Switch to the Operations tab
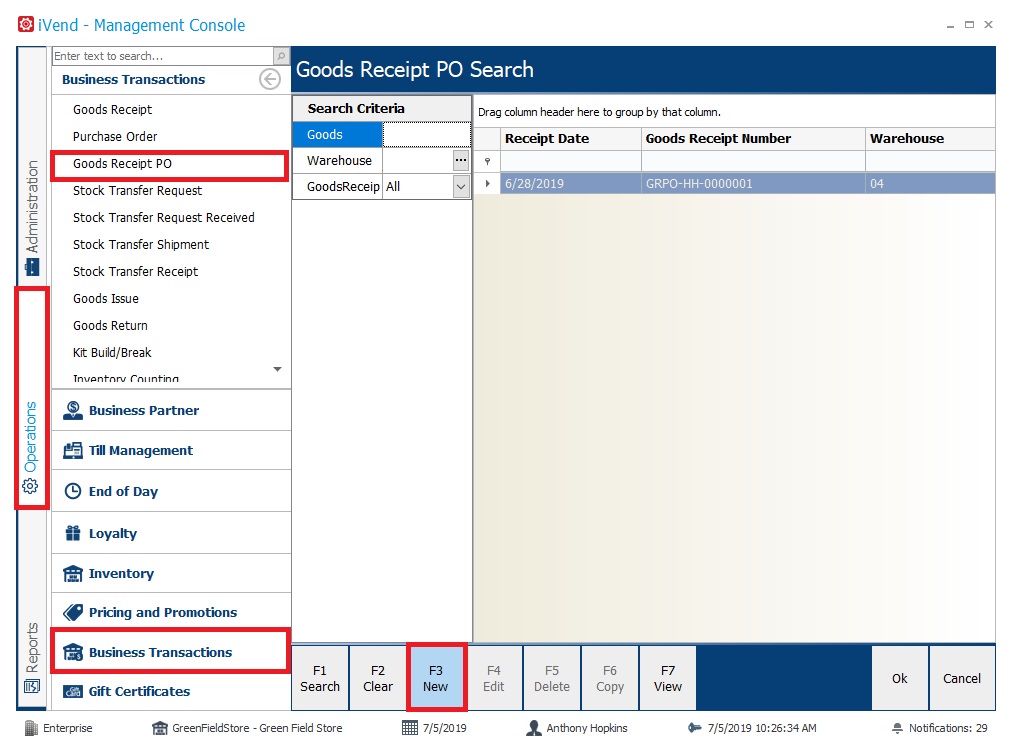This screenshot has width=1011, height=755. click(x=32, y=398)
